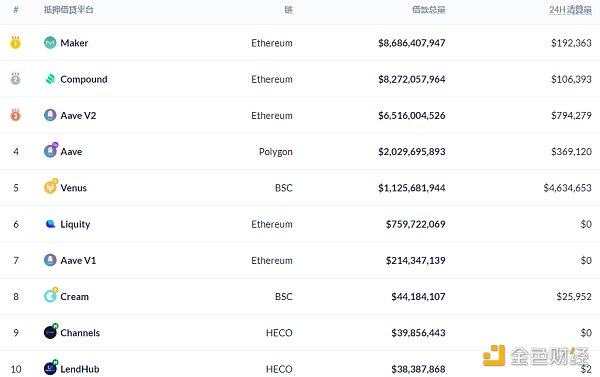Click the blue Liquity logo icon
The height and width of the screenshot is (377, 600).
50,224
